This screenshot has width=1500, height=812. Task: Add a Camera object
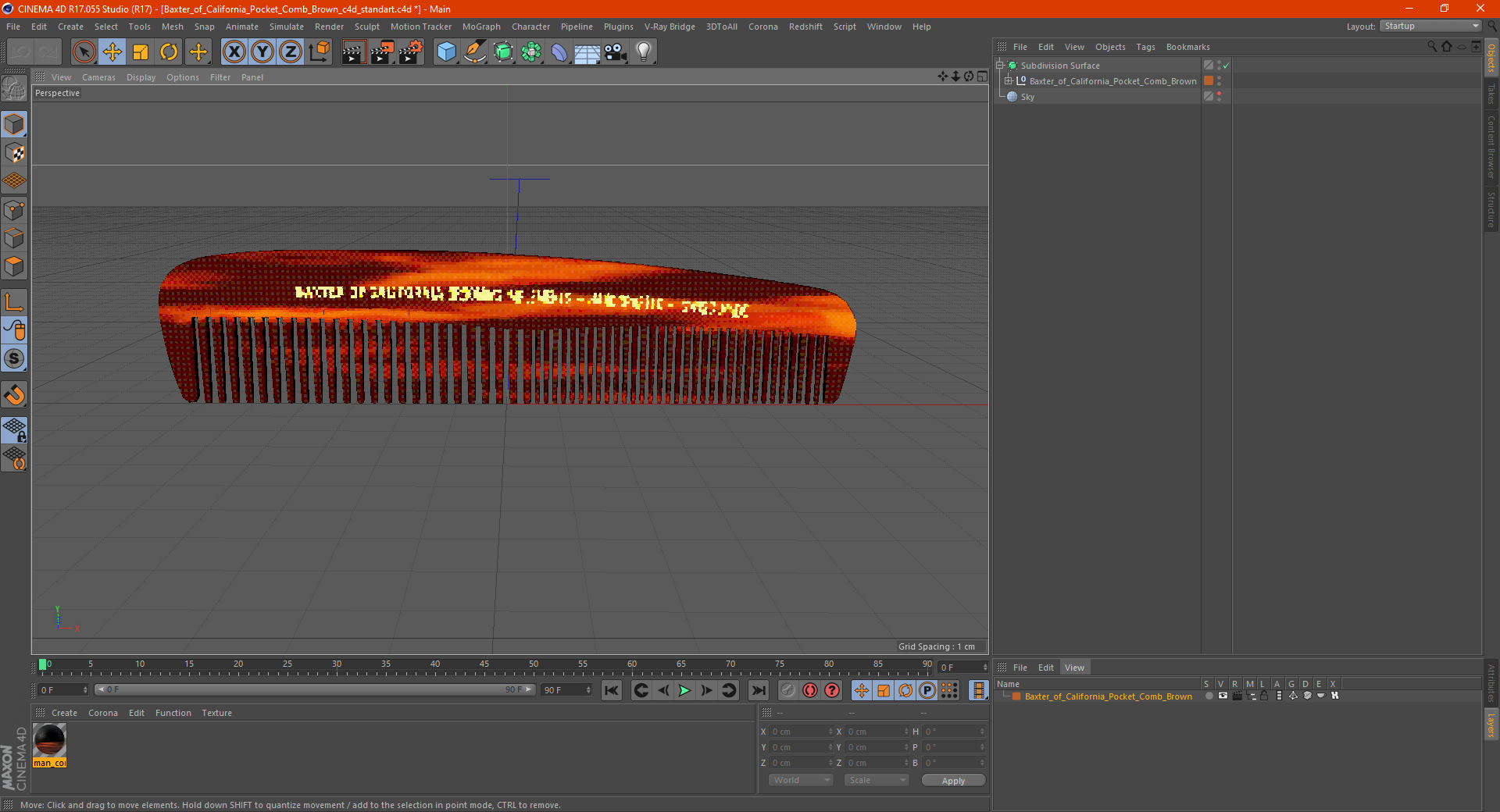pyautogui.click(x=616, y=52)
